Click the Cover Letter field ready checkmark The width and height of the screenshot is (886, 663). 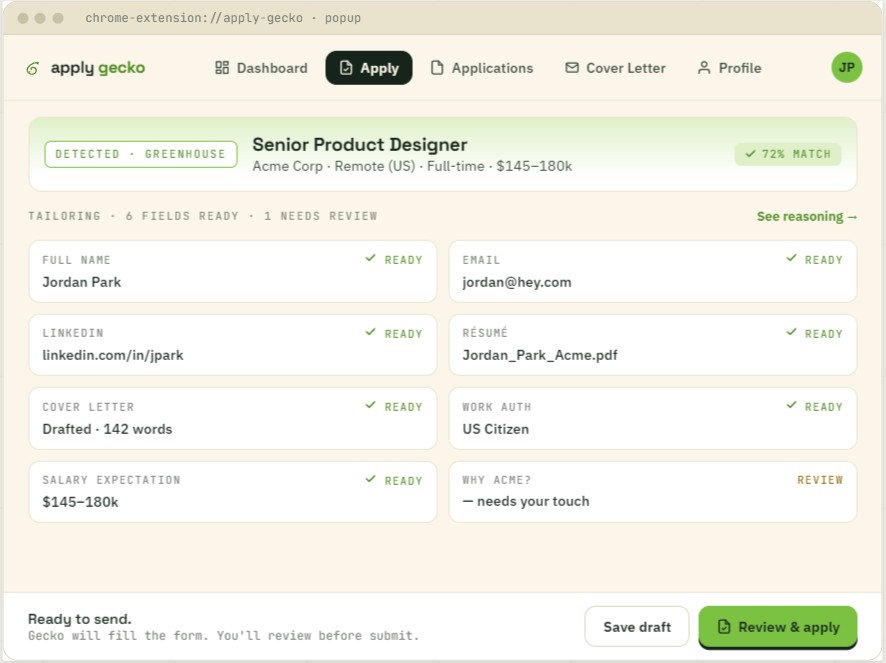tap(370, 405)
